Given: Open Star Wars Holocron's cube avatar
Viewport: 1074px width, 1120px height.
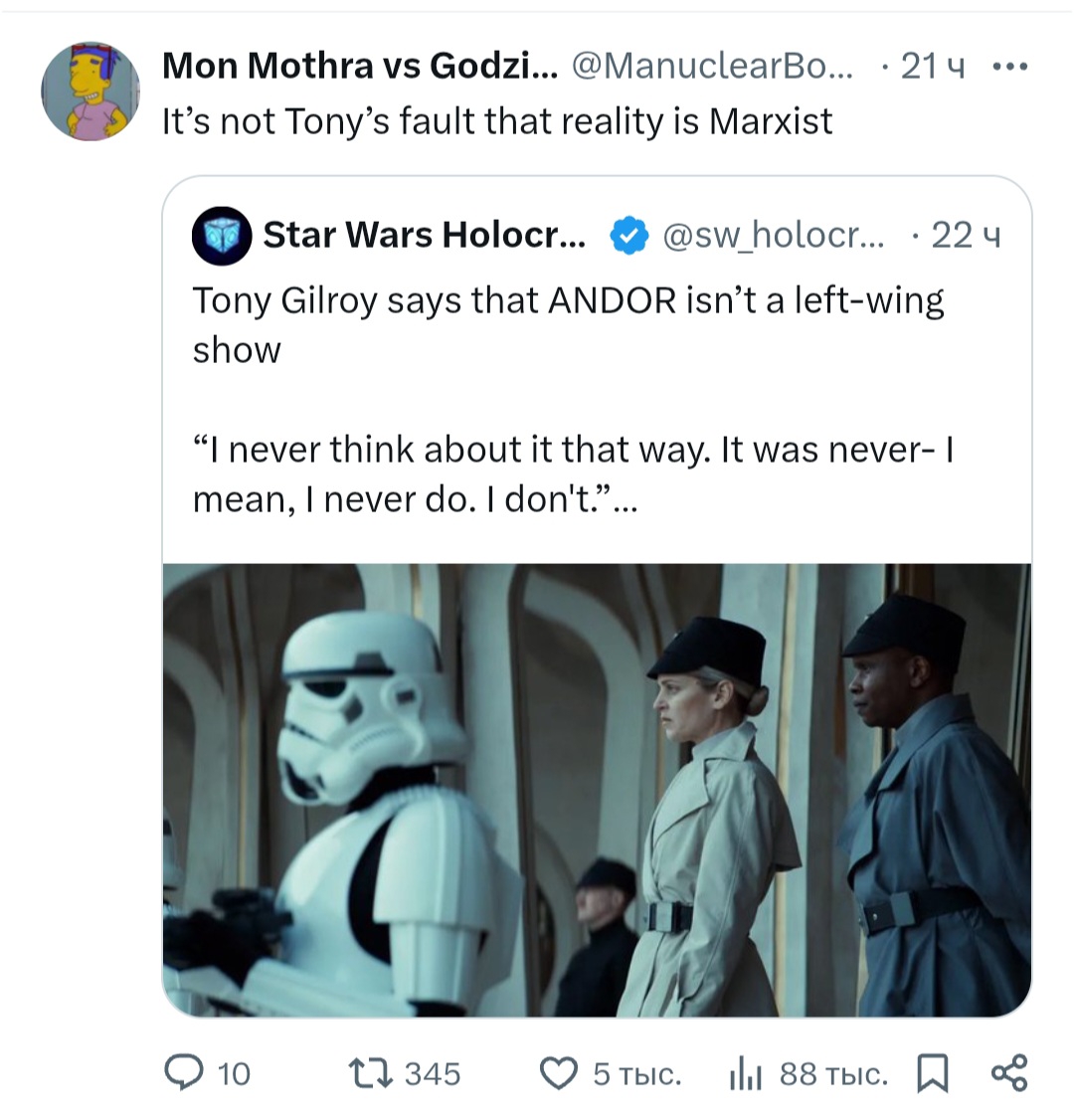Looking at the screenshot, I should 221,236.
